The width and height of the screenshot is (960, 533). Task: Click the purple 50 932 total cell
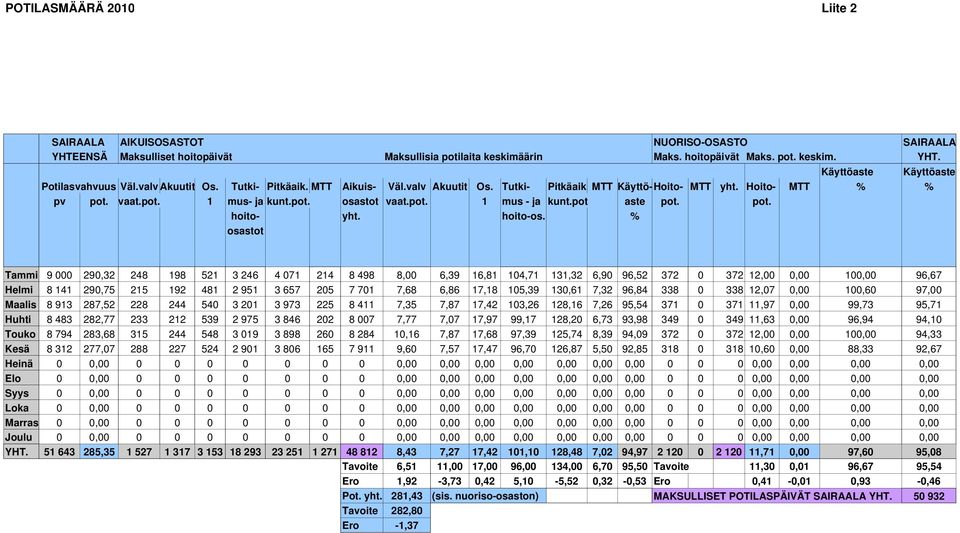pyautogui.click(x=929, y=496)
